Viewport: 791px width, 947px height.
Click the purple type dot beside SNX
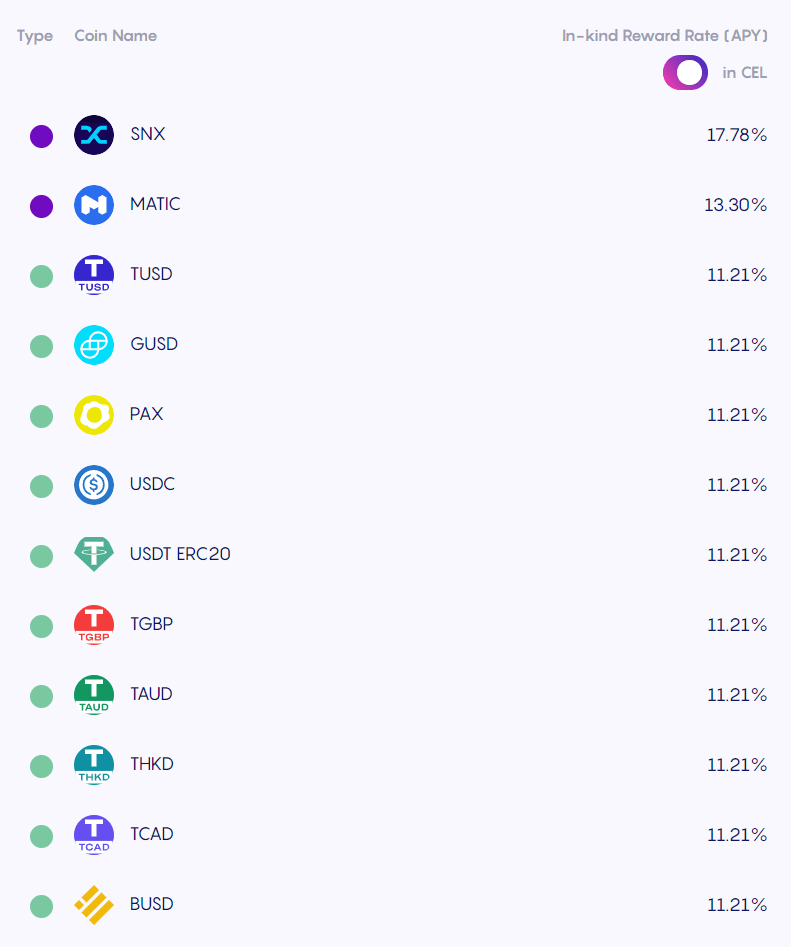point(42,136)
